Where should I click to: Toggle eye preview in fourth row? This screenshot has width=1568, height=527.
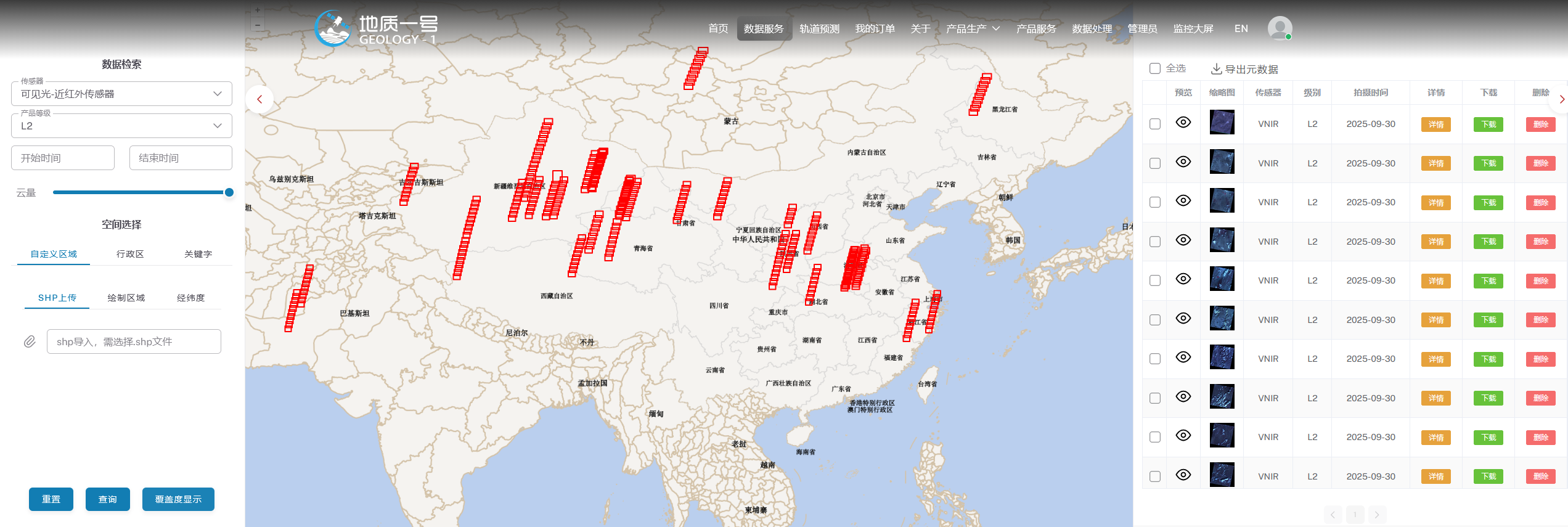tap(1183, 240)
